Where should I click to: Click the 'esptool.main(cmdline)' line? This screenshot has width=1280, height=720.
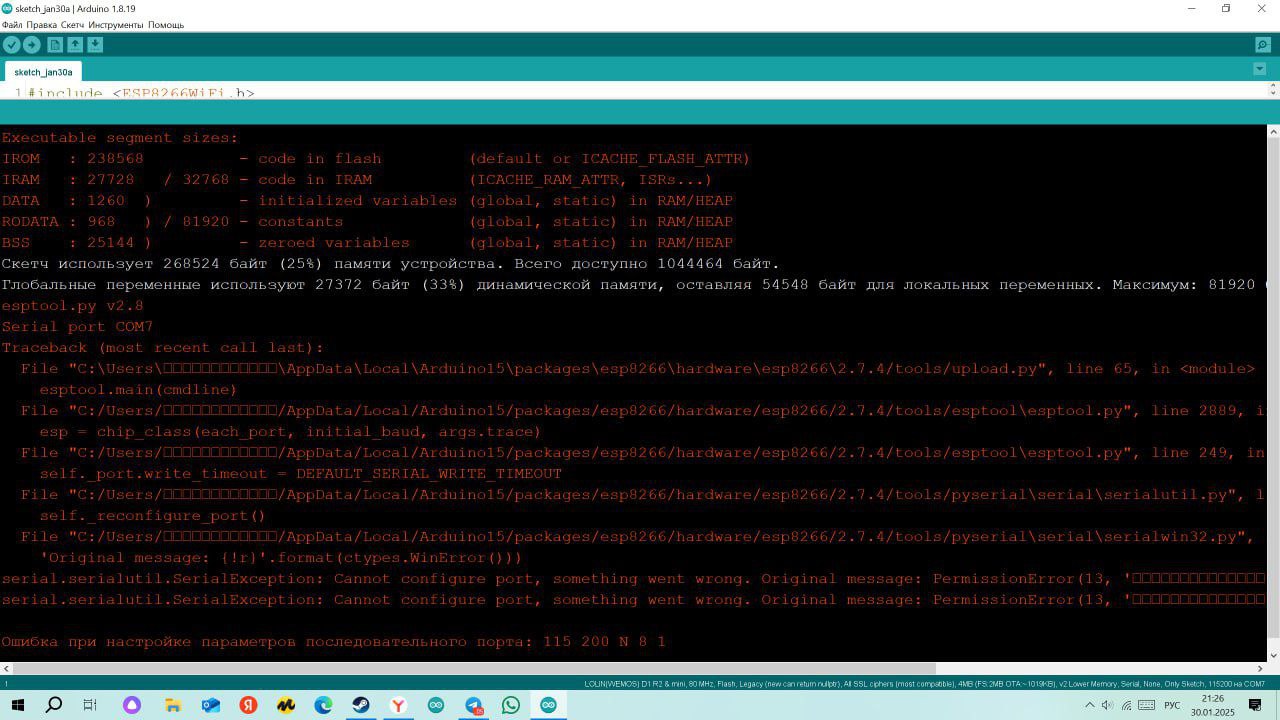tap(138, 390)
